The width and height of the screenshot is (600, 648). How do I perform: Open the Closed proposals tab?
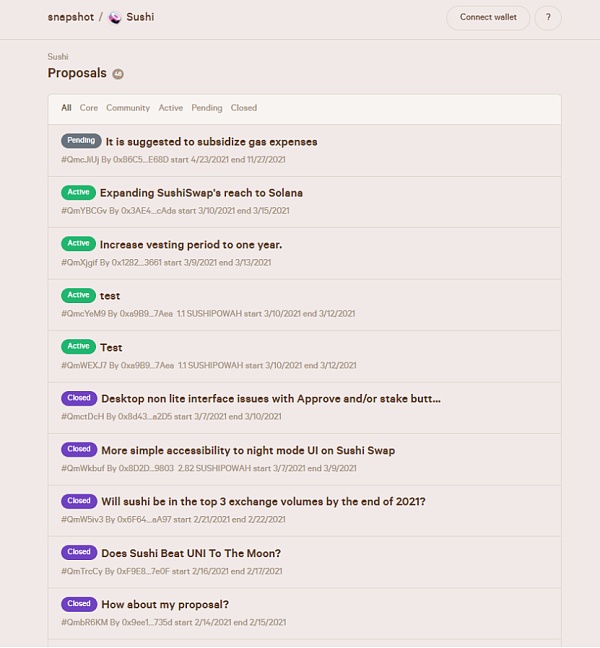(x=244, y=108)
